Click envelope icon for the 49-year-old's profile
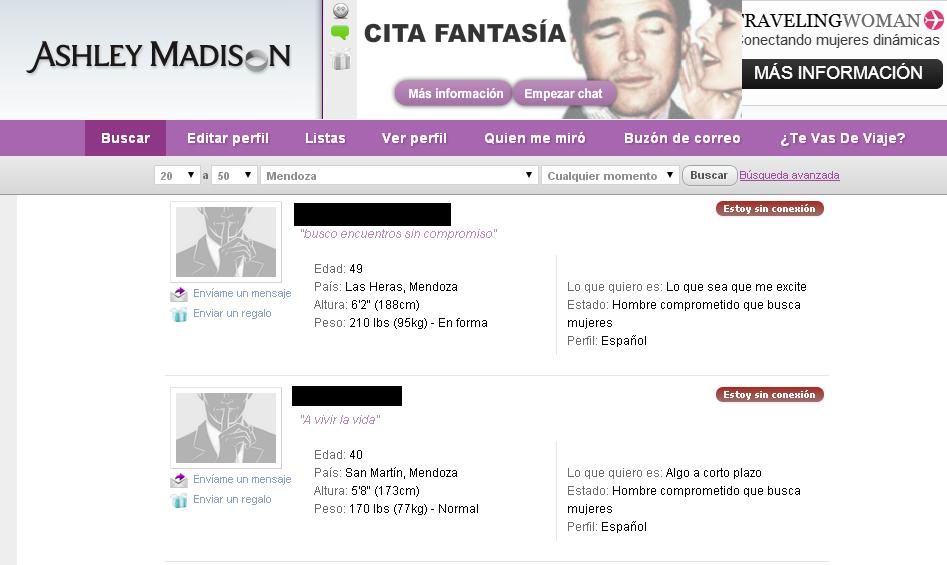This screenshot has height=565, width=947. [x=179, y=294]
